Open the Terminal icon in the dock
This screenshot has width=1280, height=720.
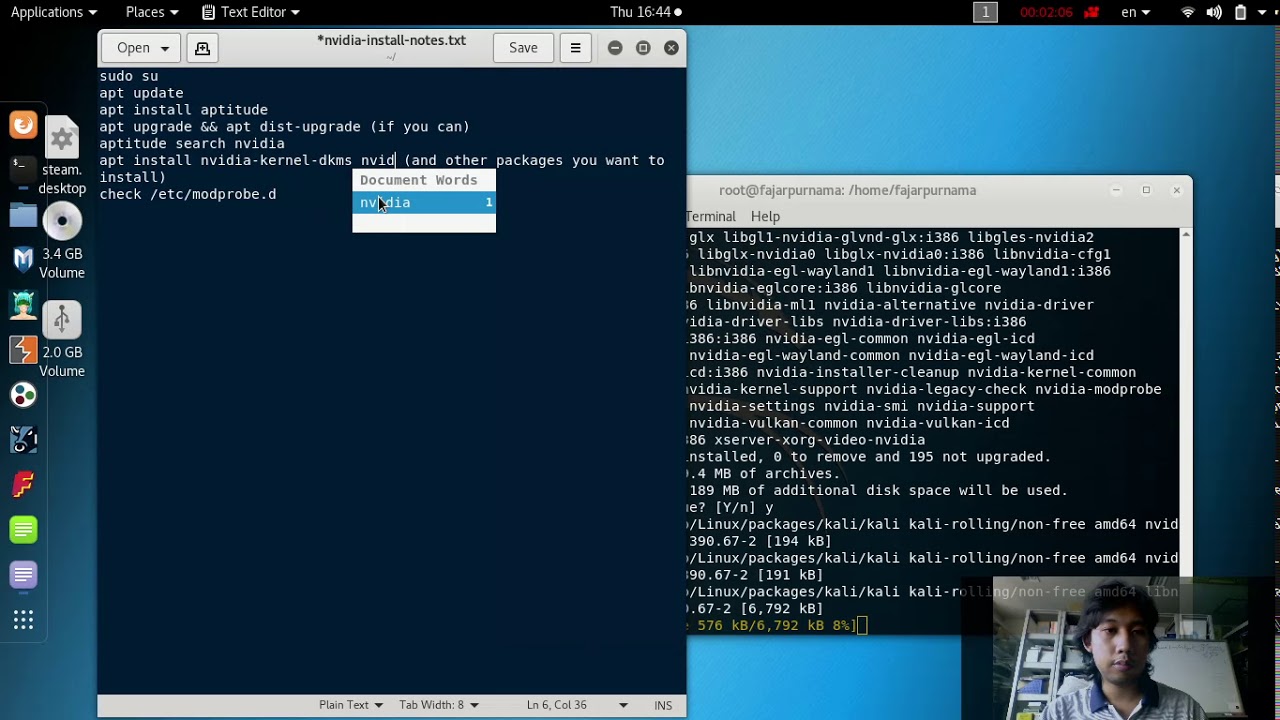tap(23, 169)
